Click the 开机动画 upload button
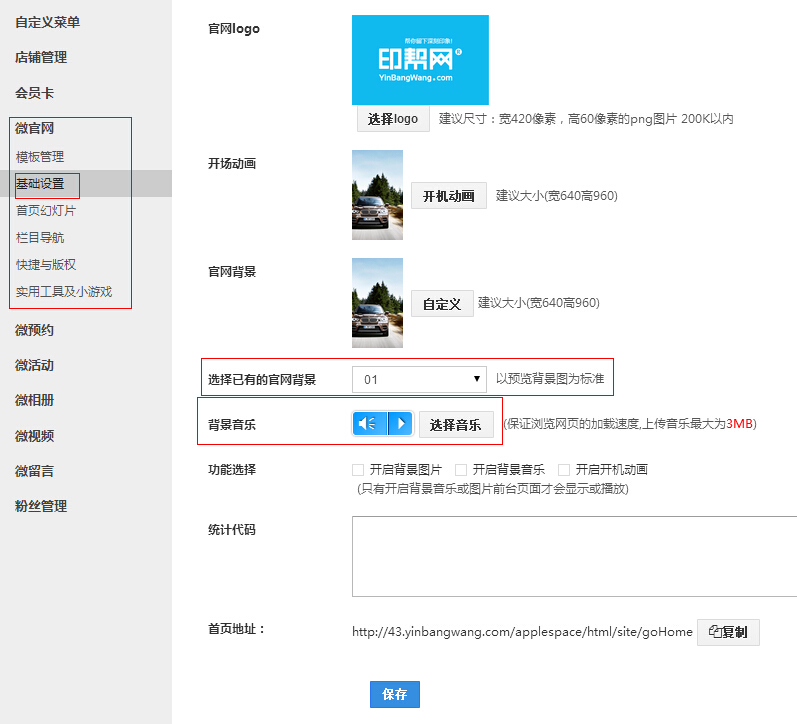797x724 pixels. (448, 196)
